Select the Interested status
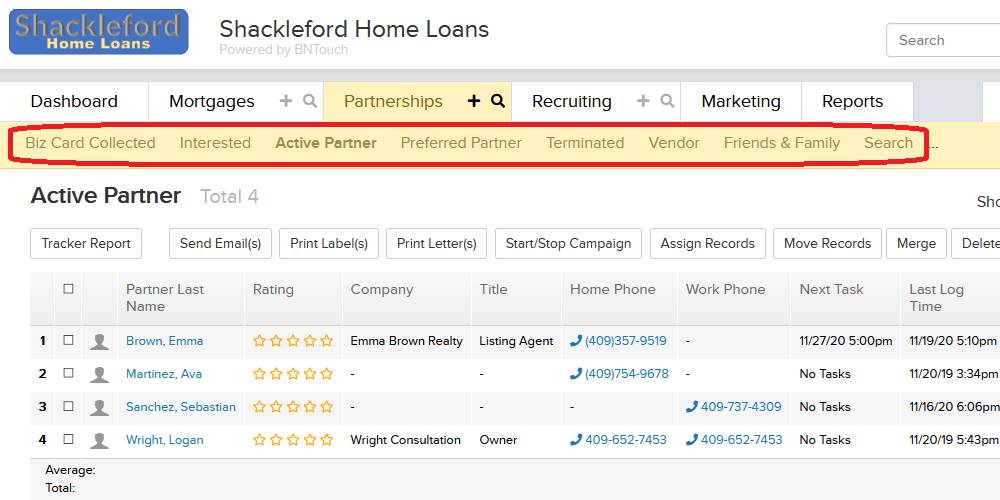Image resolution: width=1000 pixels, height=500 pixels. pos(215,143)
